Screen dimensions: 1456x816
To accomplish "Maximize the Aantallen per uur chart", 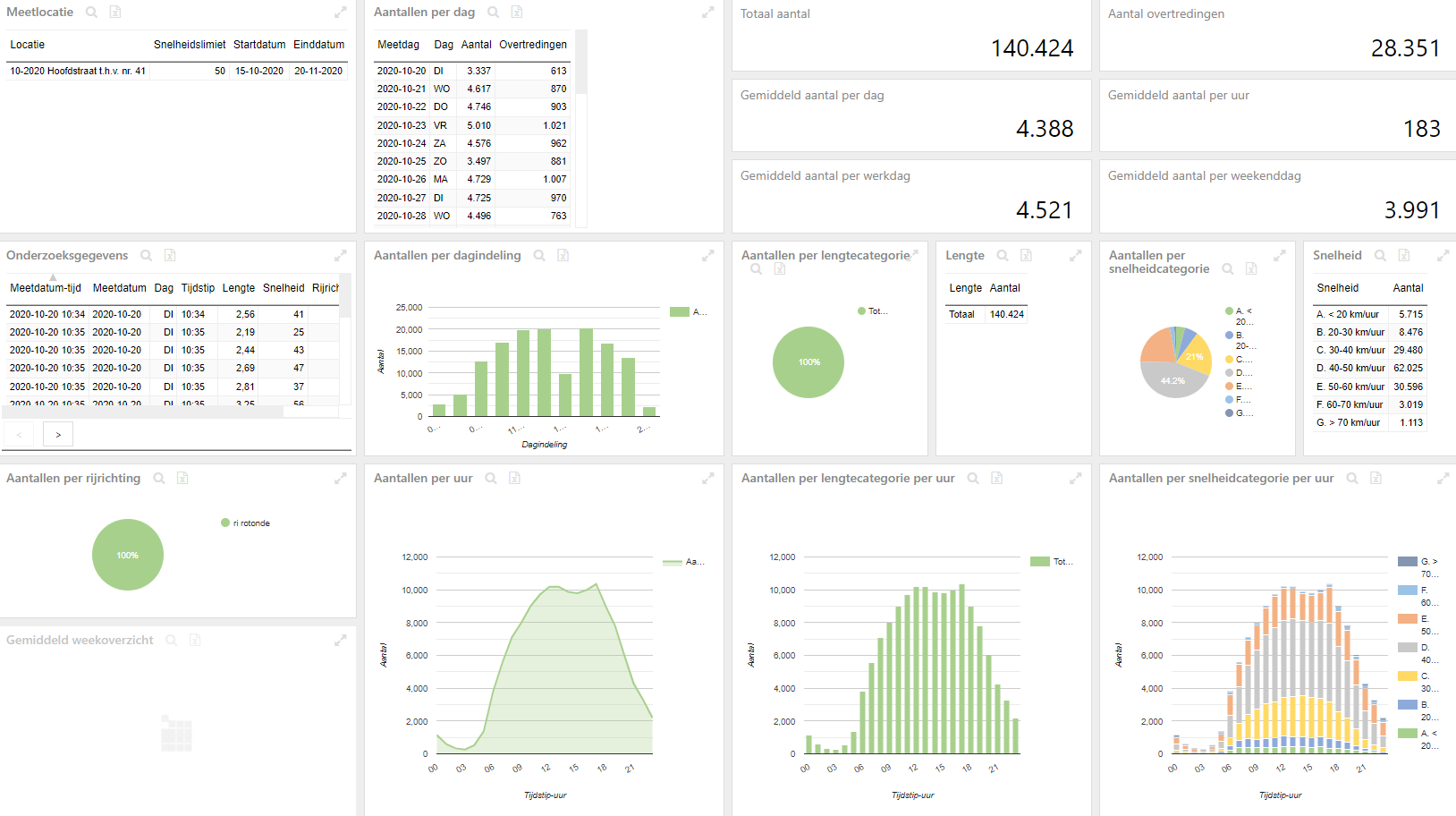I will (x=707, y=479).
